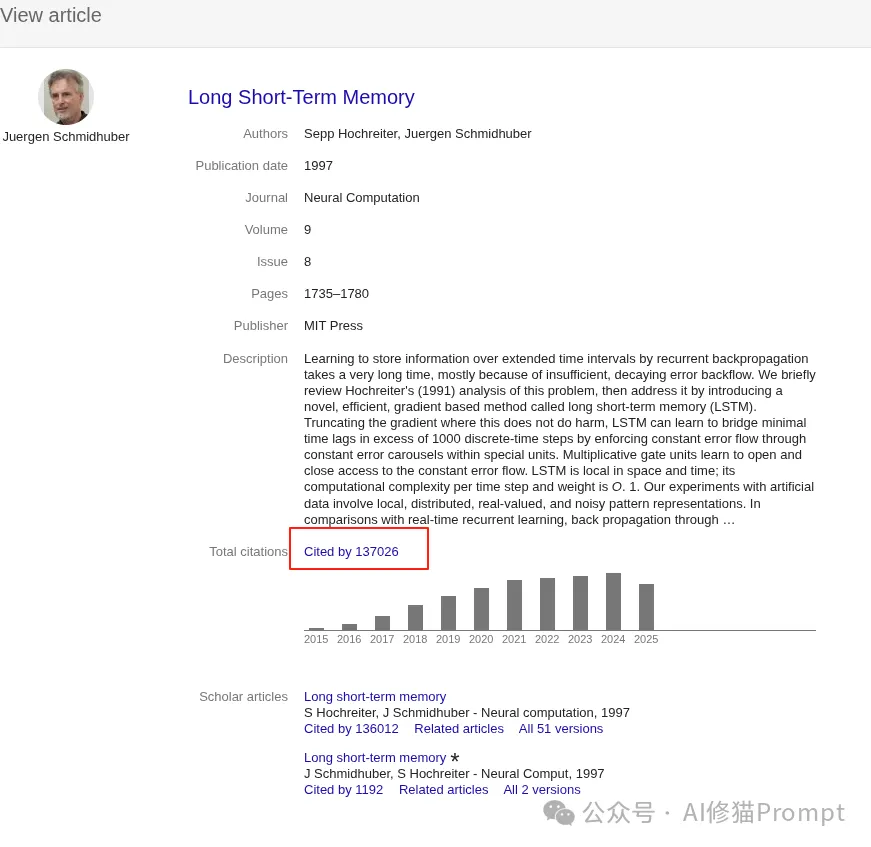Click the View article header
The image size is (871, 847).
coord(51,15)
